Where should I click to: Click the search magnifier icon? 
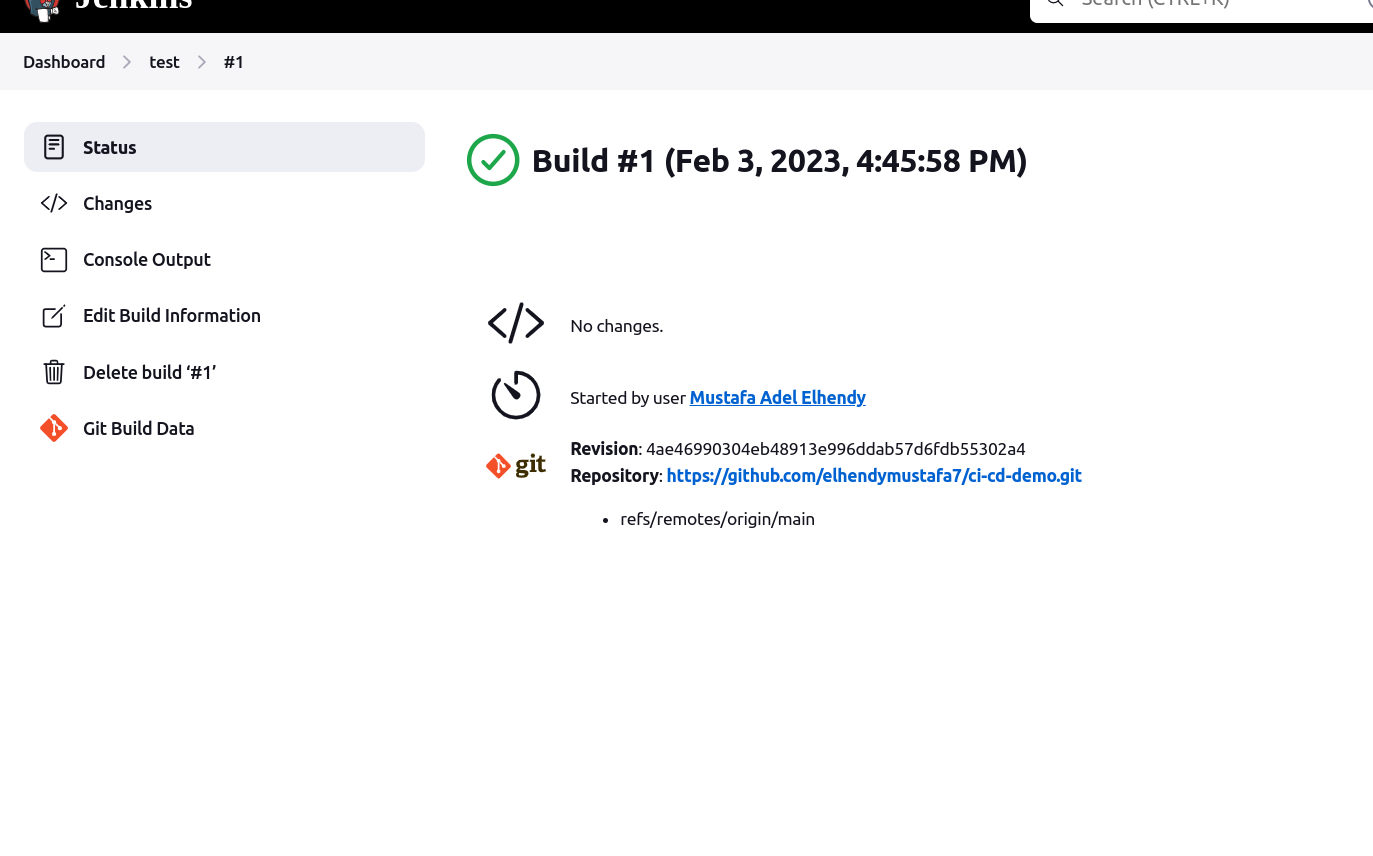point(1054,4)
